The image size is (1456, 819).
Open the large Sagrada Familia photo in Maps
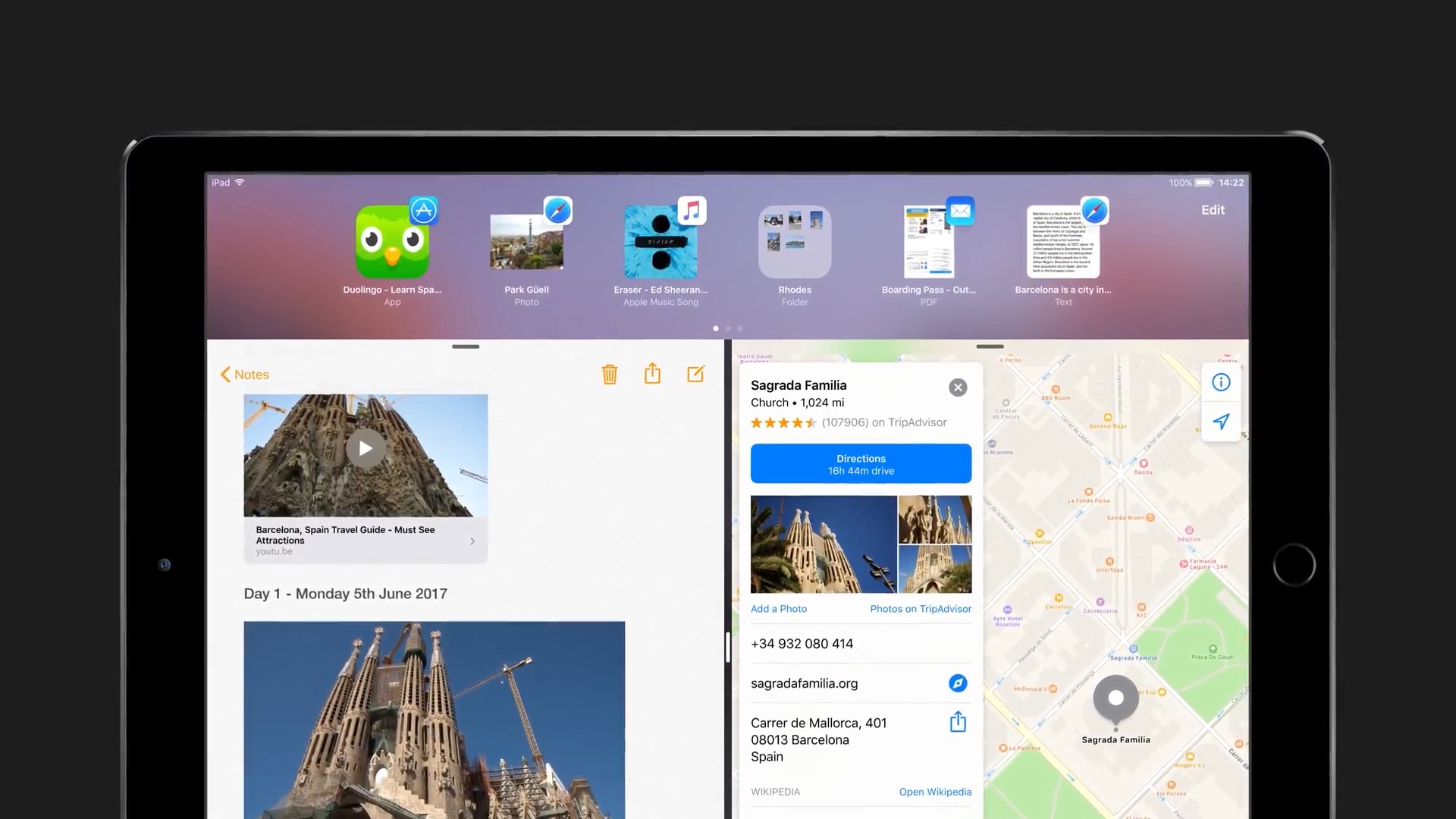824,544
